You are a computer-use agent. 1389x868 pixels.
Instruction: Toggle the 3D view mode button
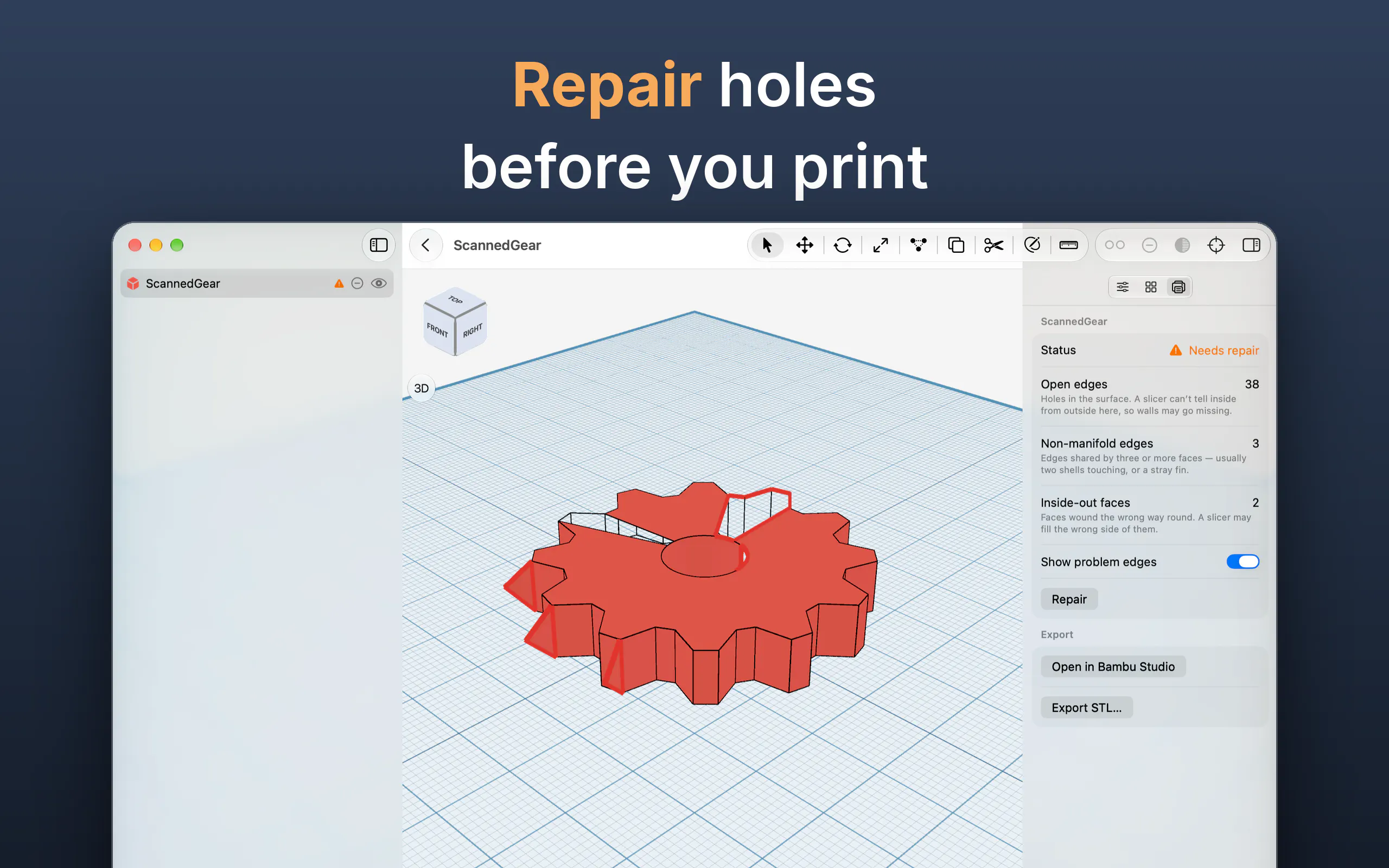coord(421,388)
